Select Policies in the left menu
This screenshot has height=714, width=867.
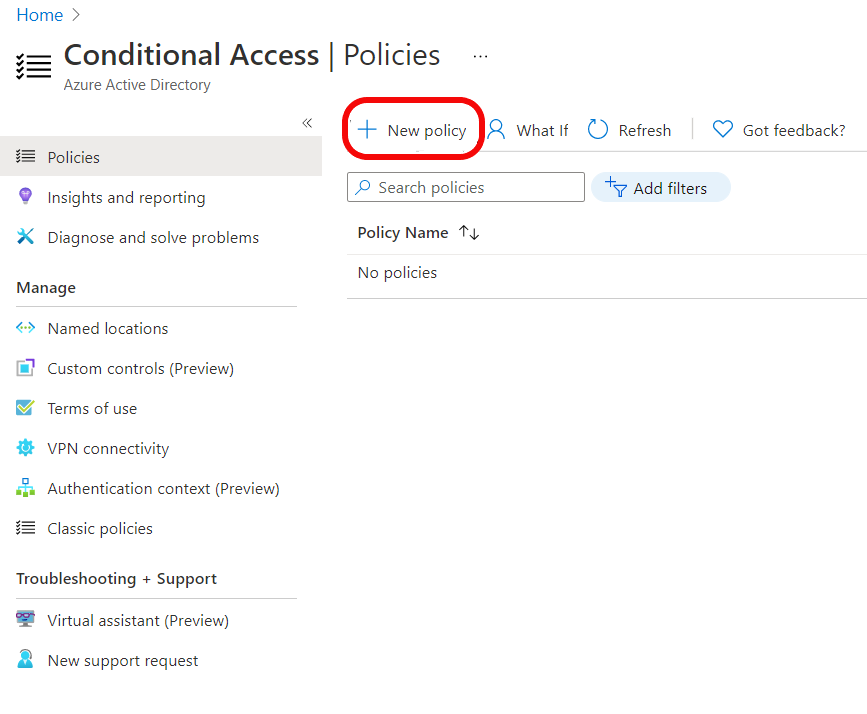point(161,157)
